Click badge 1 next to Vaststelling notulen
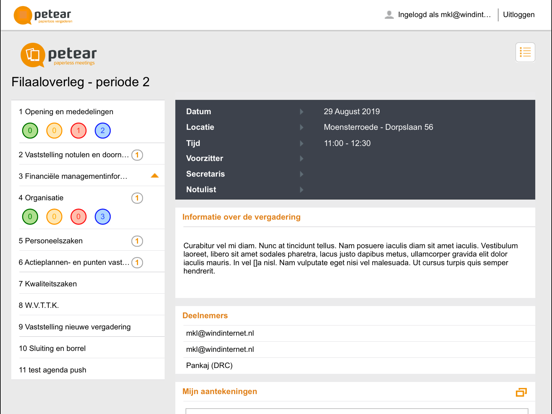 137,155
